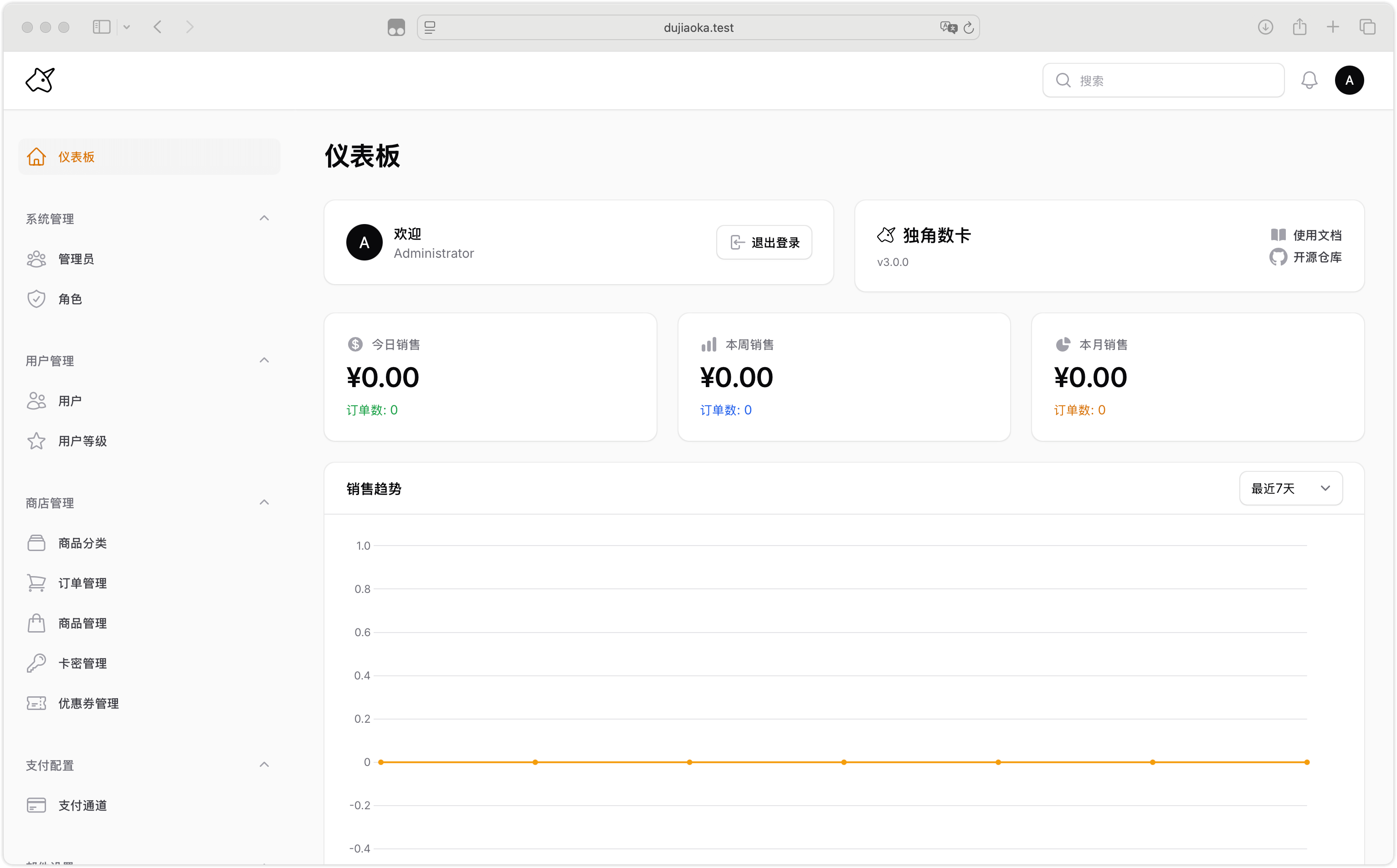1397x868 pixels.
Task: Click the dujiaoka.test address bar
Action: (698, 28)
